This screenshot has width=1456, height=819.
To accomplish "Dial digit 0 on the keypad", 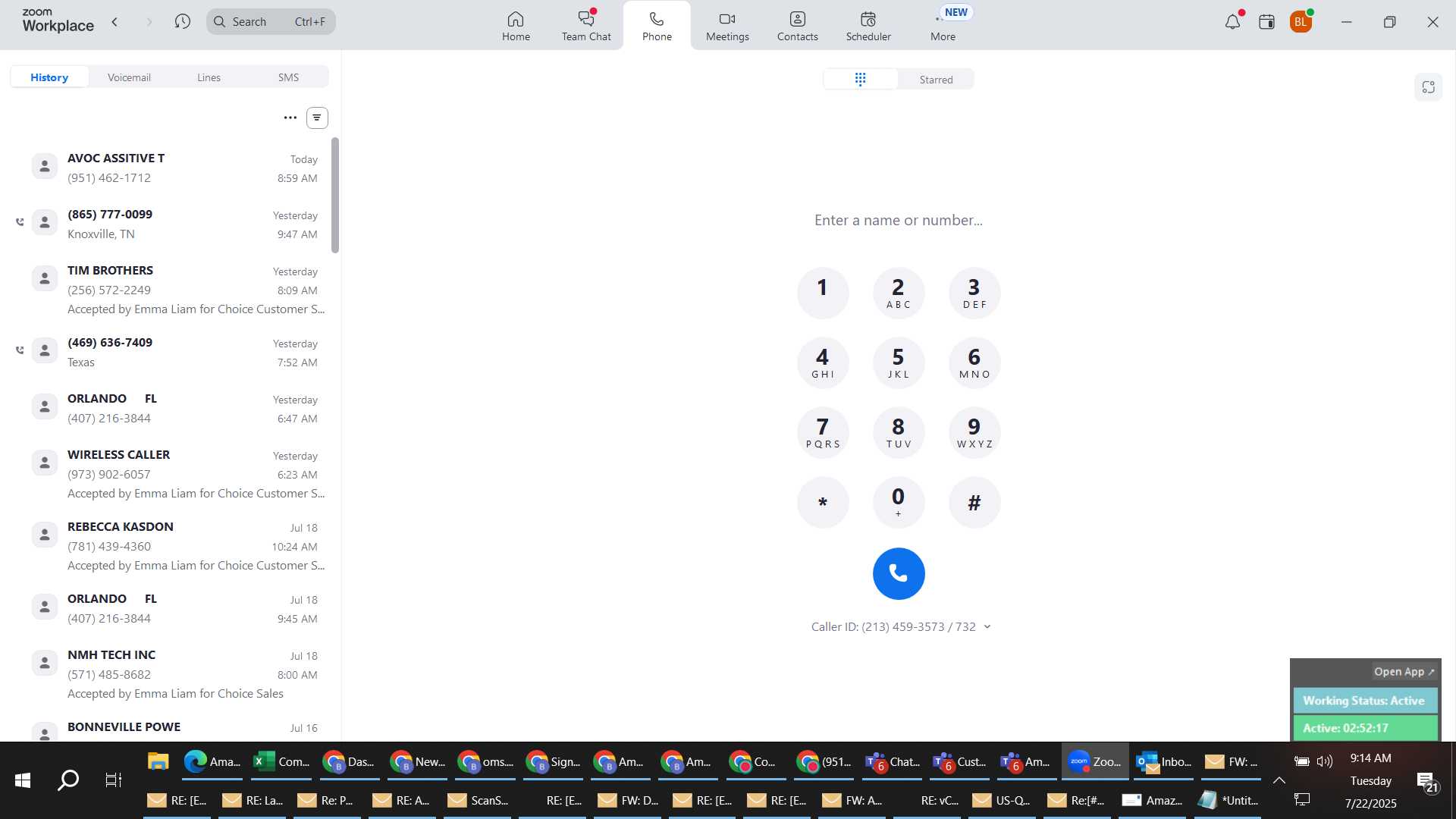I will [x=899, y=502].
